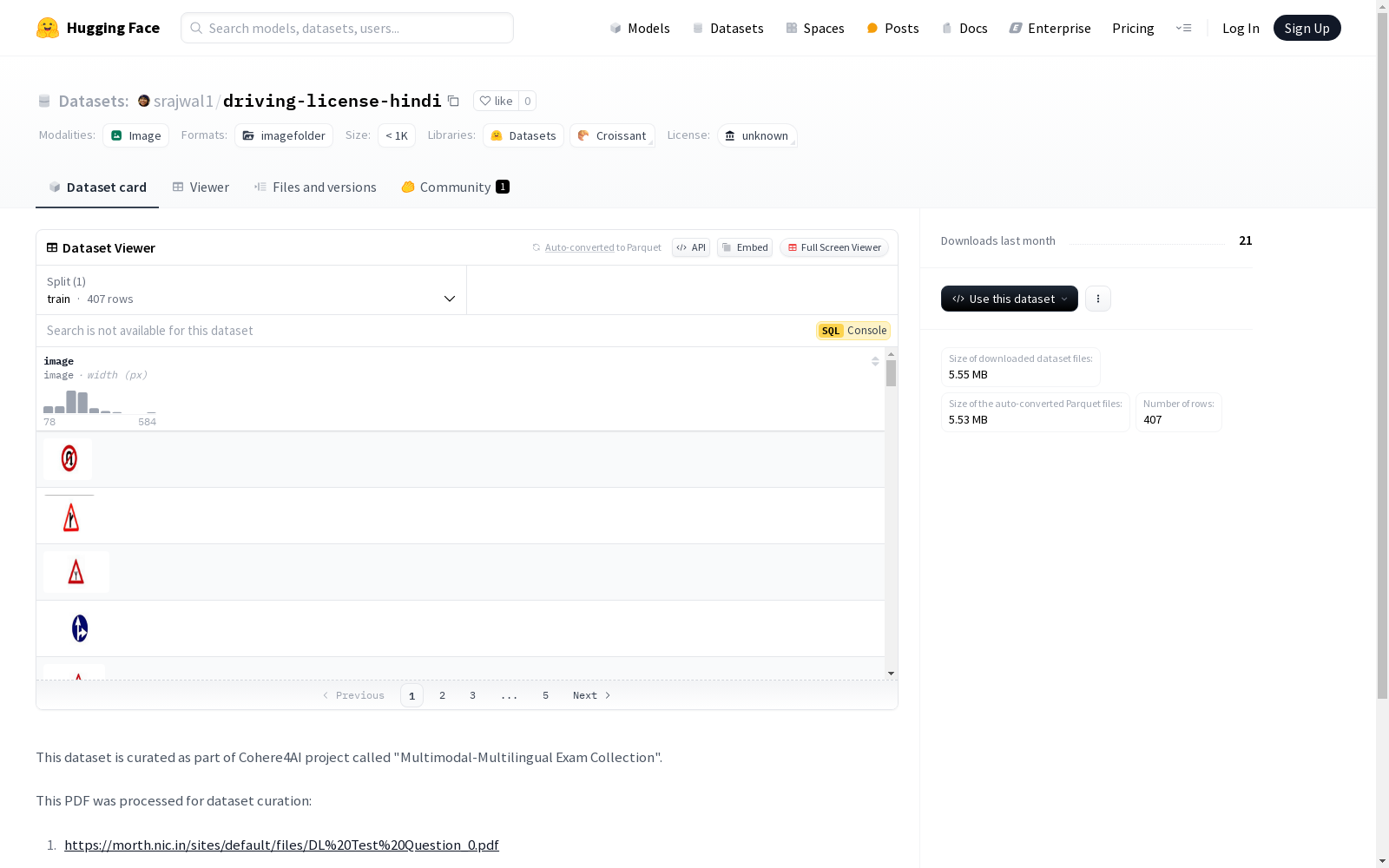The image size is (1389, 868).
Task: Go to page 2
Action: pyautogui.click(x=443, y=695)
